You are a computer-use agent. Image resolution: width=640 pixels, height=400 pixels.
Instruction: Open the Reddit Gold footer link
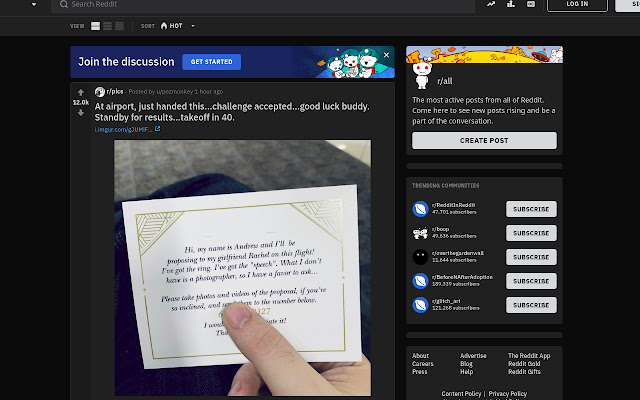[524, 364]
